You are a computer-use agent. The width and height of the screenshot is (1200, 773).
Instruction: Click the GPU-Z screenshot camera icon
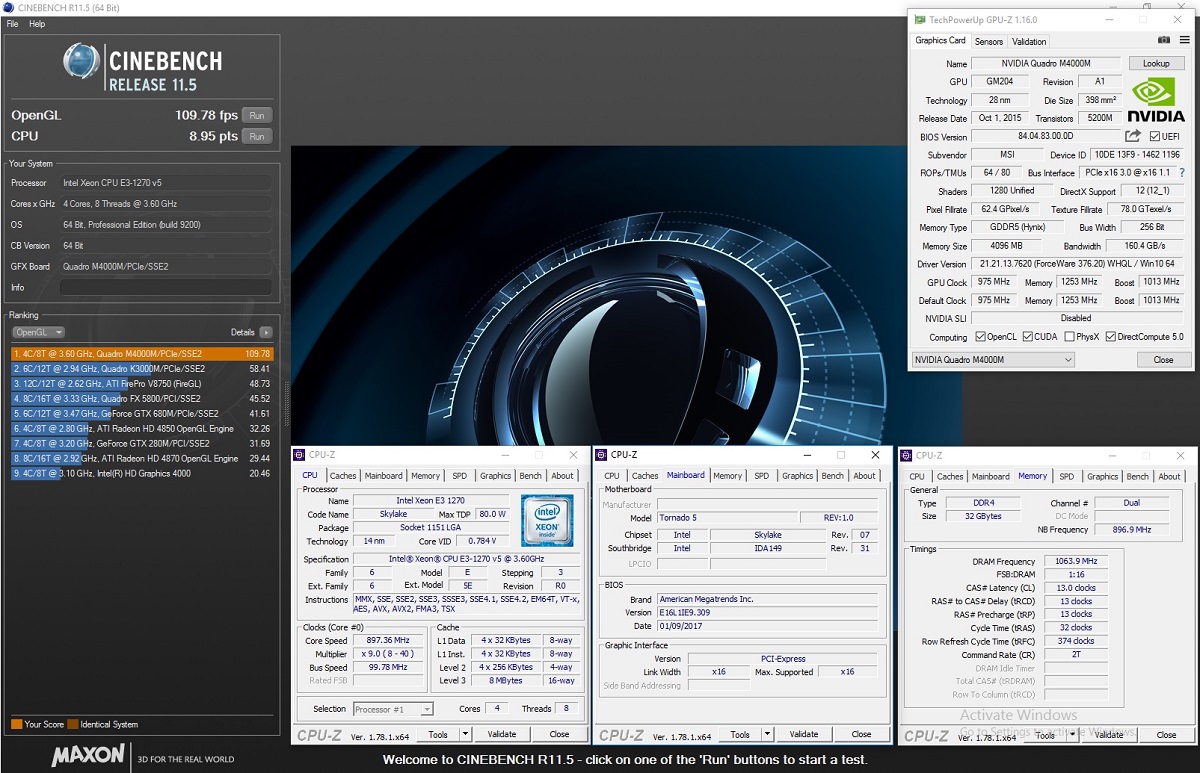1164,41
